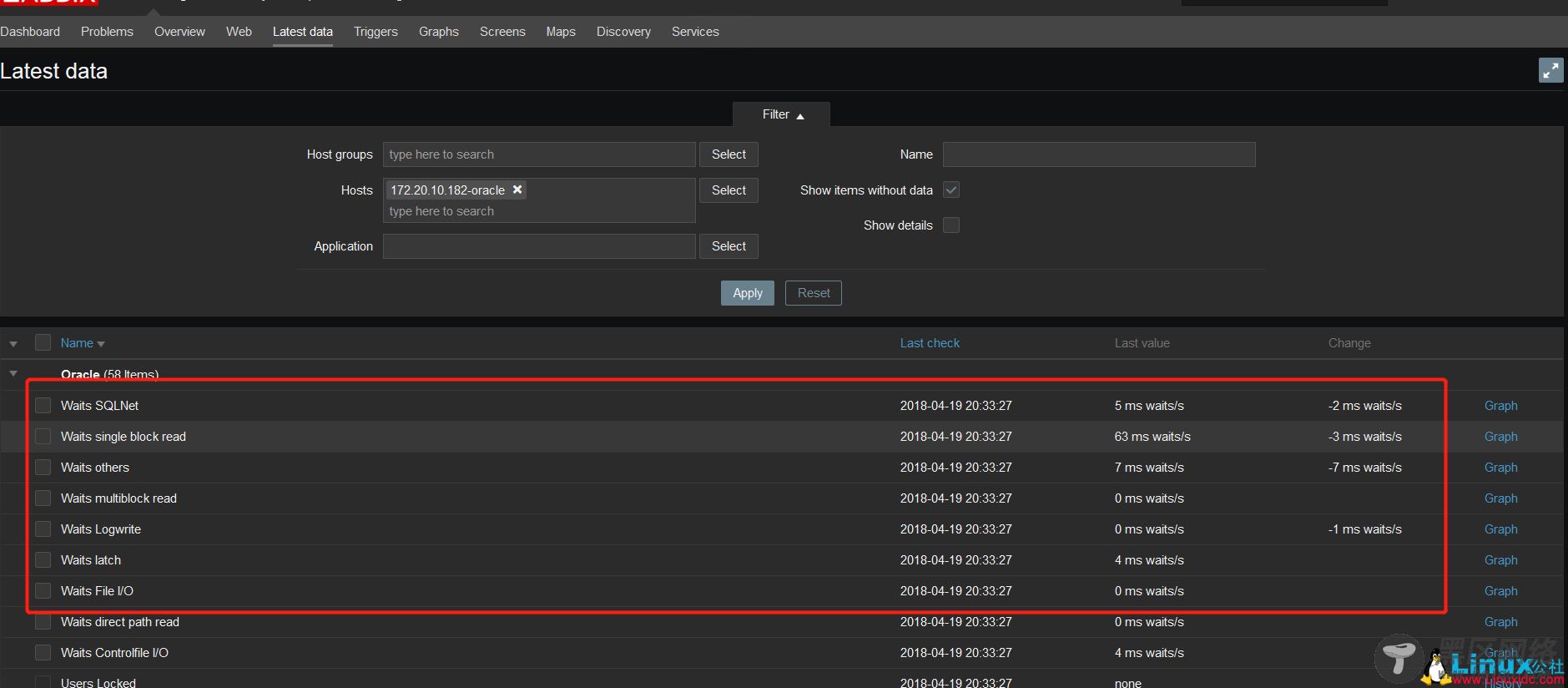
Task: Open the Triggers page
Action: [x=376, y=32]
